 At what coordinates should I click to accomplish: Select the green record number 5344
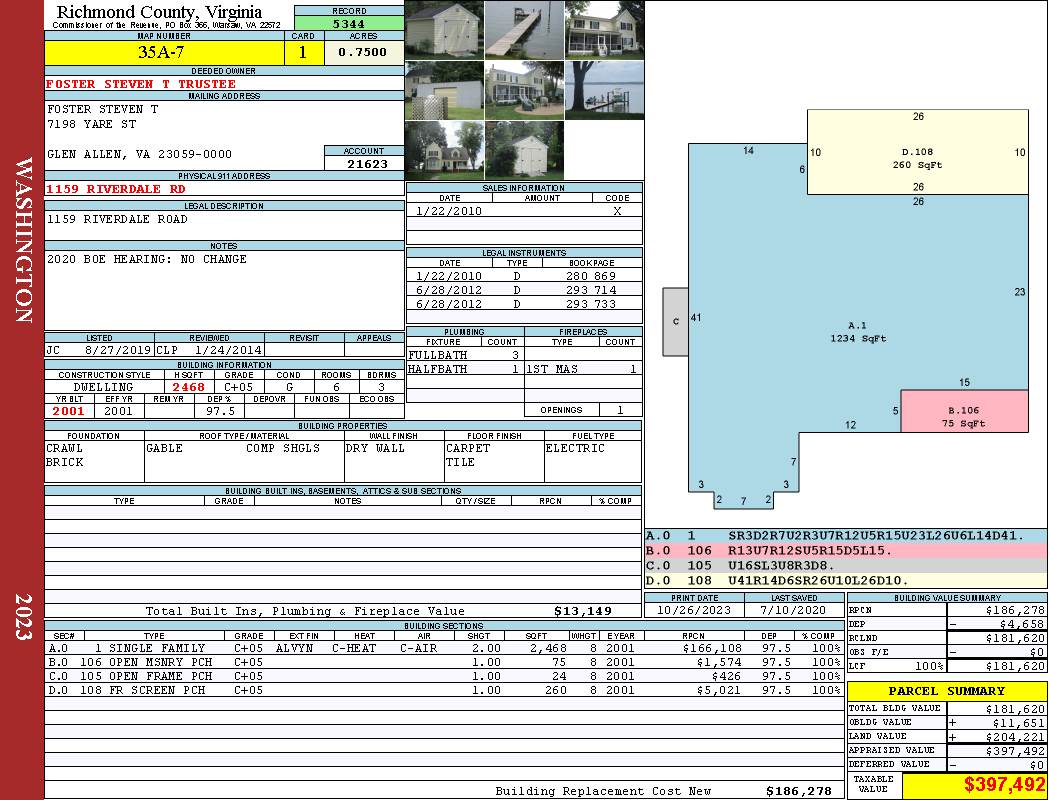pos(349,22)
